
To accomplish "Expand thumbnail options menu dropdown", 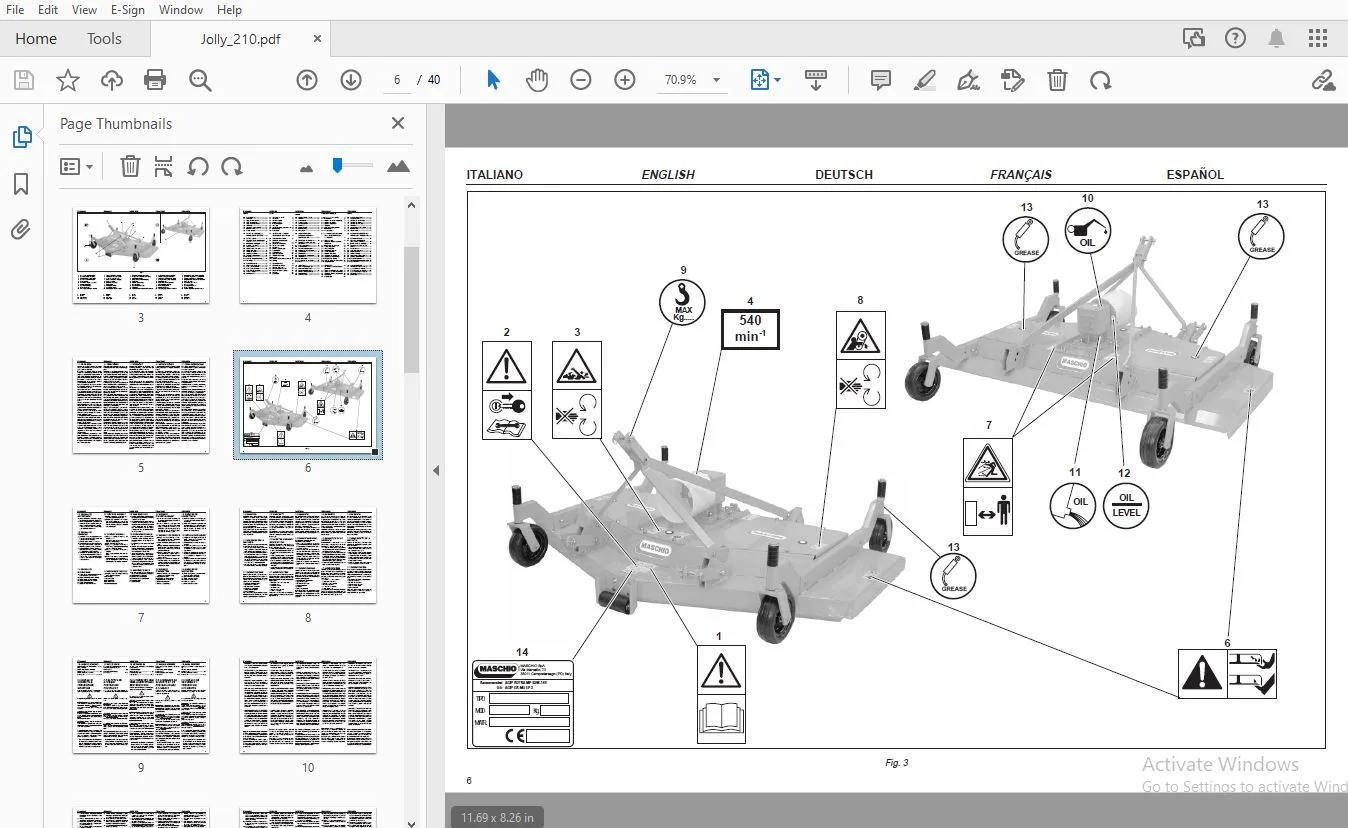I will [77, 166].
